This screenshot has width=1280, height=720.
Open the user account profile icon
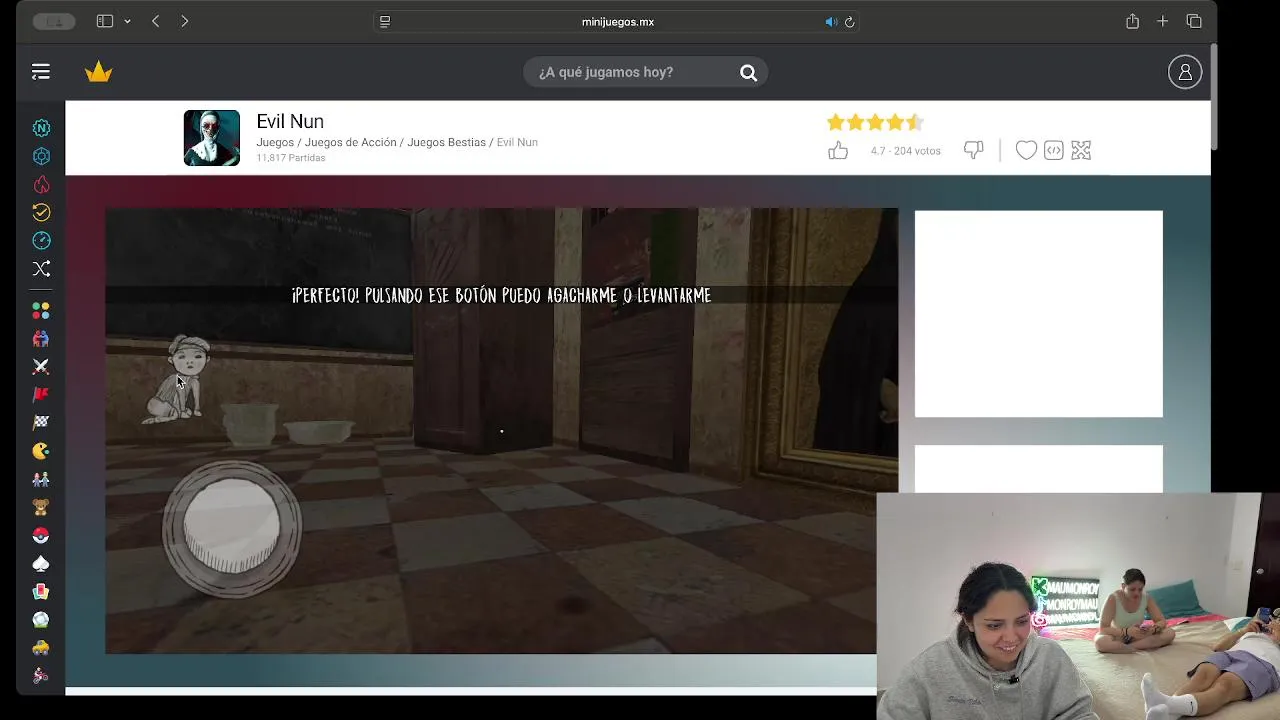pos(1185,72)
